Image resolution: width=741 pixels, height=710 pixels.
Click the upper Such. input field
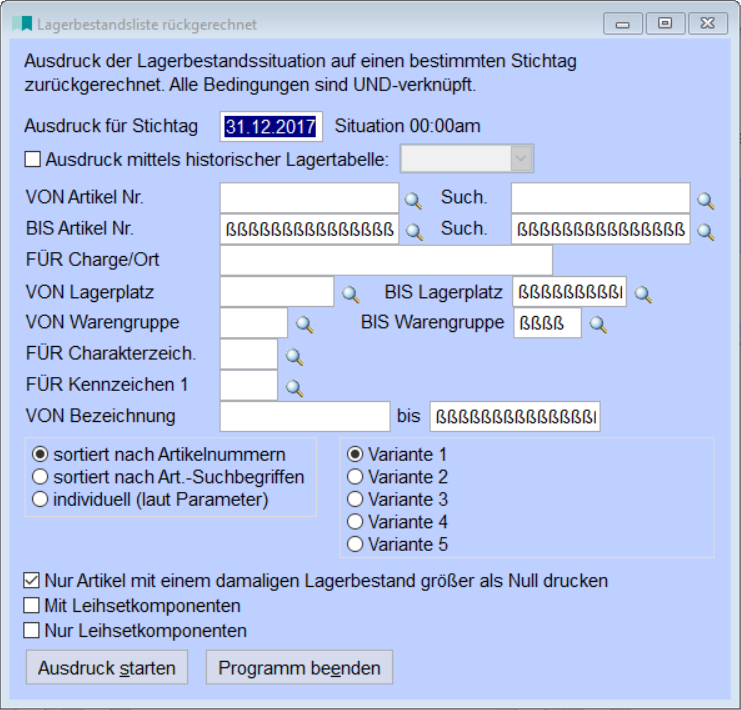(601, 198)
